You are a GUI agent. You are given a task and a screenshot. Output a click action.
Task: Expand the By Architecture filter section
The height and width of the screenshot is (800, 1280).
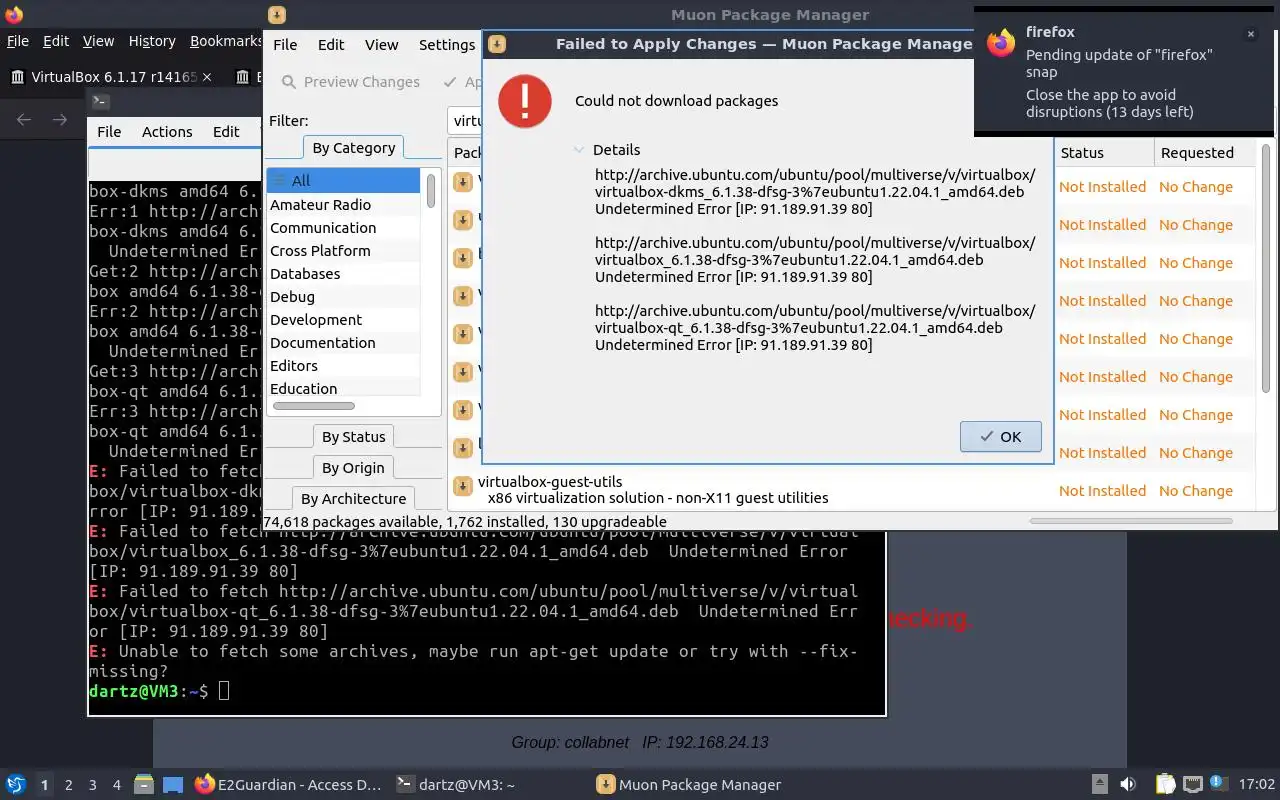click(x=353, y=499)
